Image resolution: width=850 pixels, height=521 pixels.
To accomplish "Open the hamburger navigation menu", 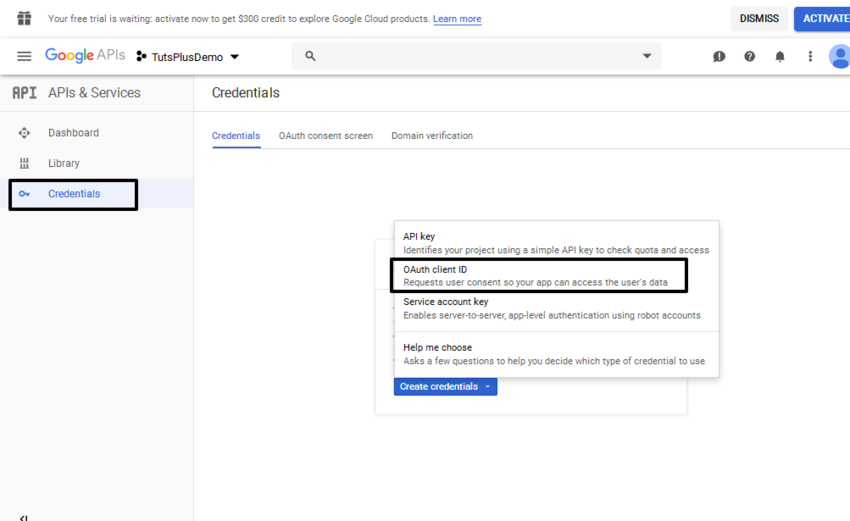I will tap(24, 57).
